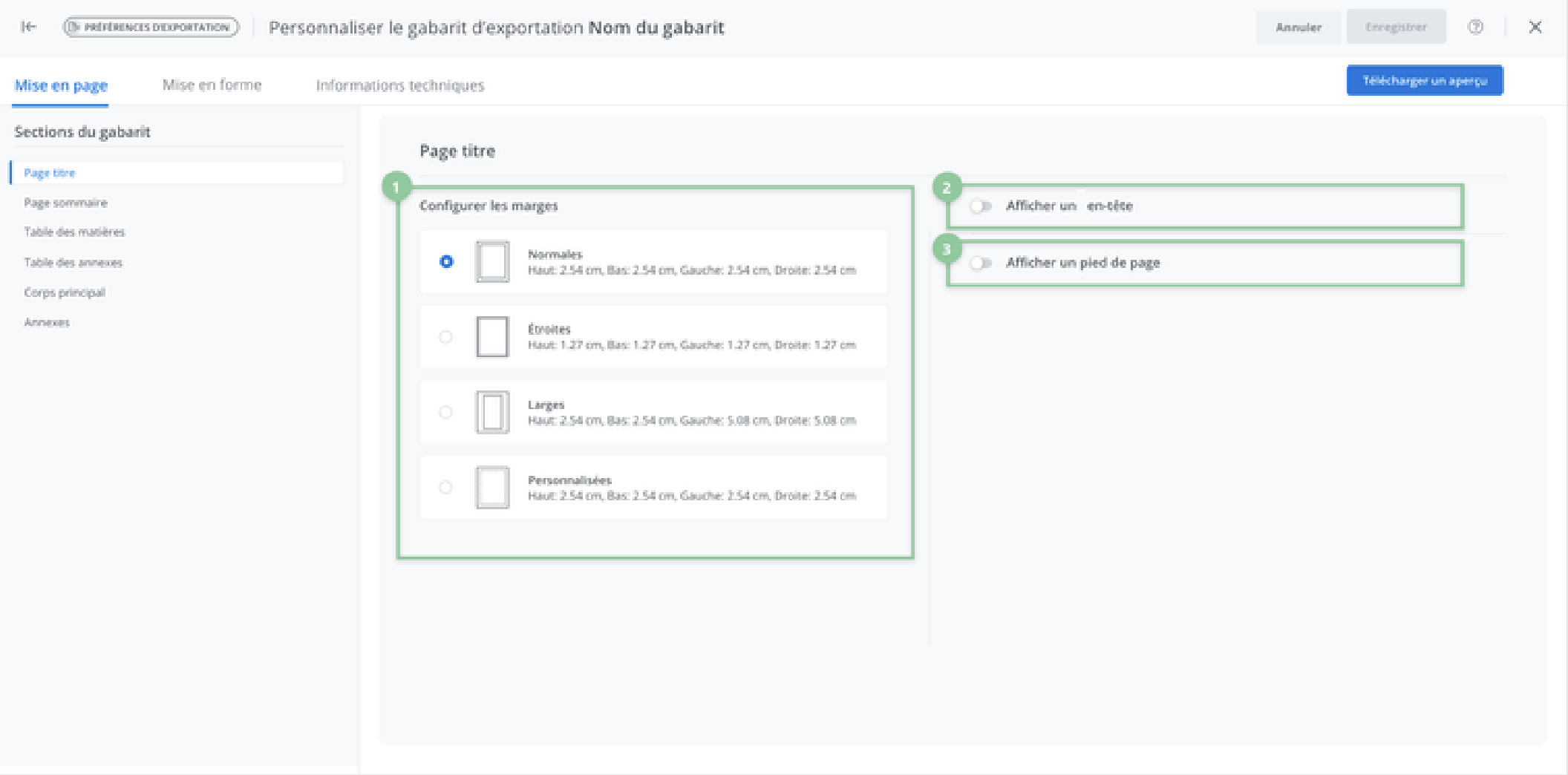
Task: Select Page sommaire in sections list
Action: pos(65,203)
